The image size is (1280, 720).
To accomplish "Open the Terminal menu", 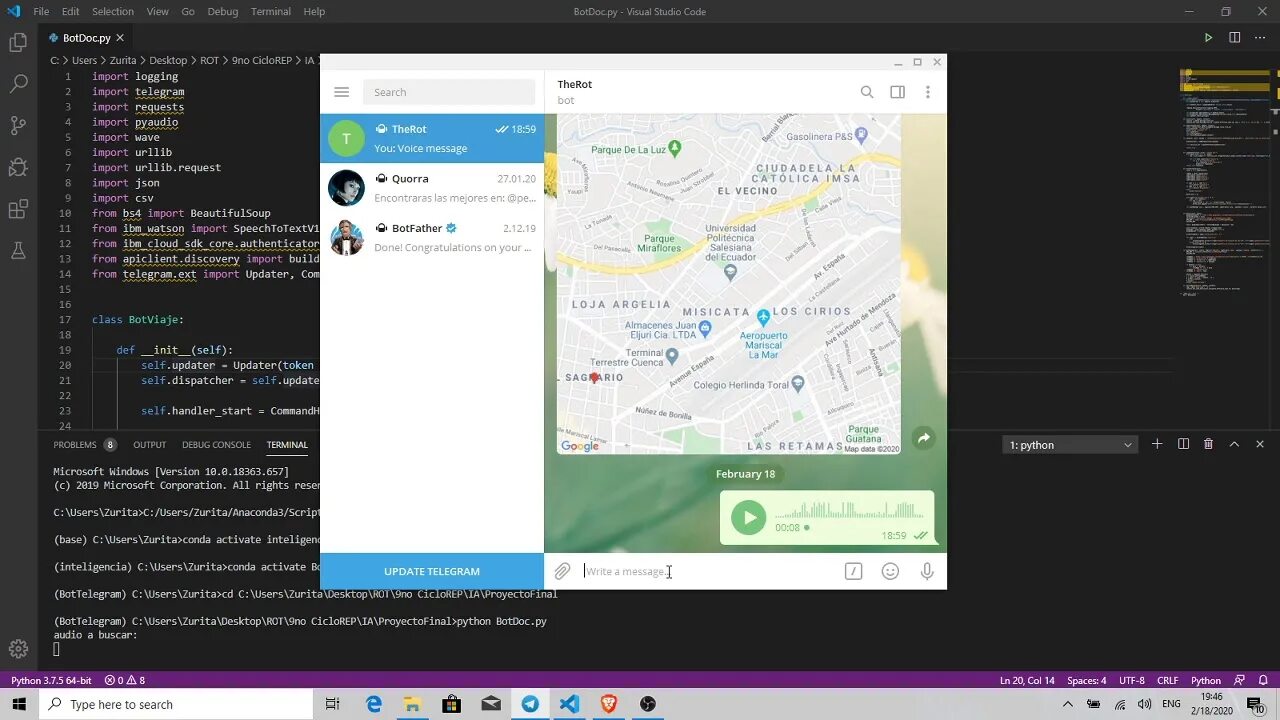I will (x=271, y=12).
